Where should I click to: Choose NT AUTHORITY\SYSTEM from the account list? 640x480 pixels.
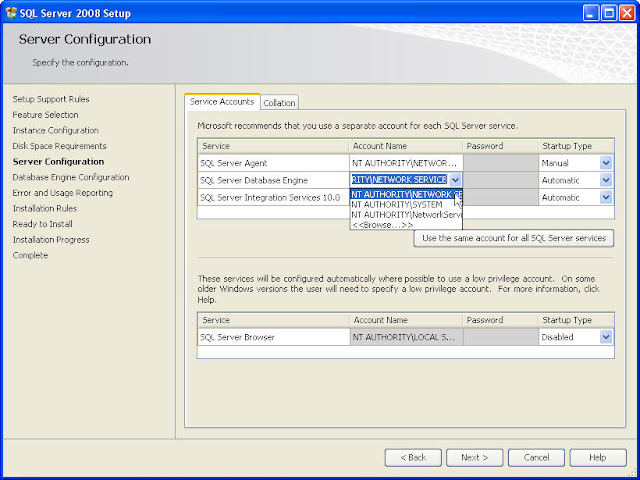(x=396, y=204)
